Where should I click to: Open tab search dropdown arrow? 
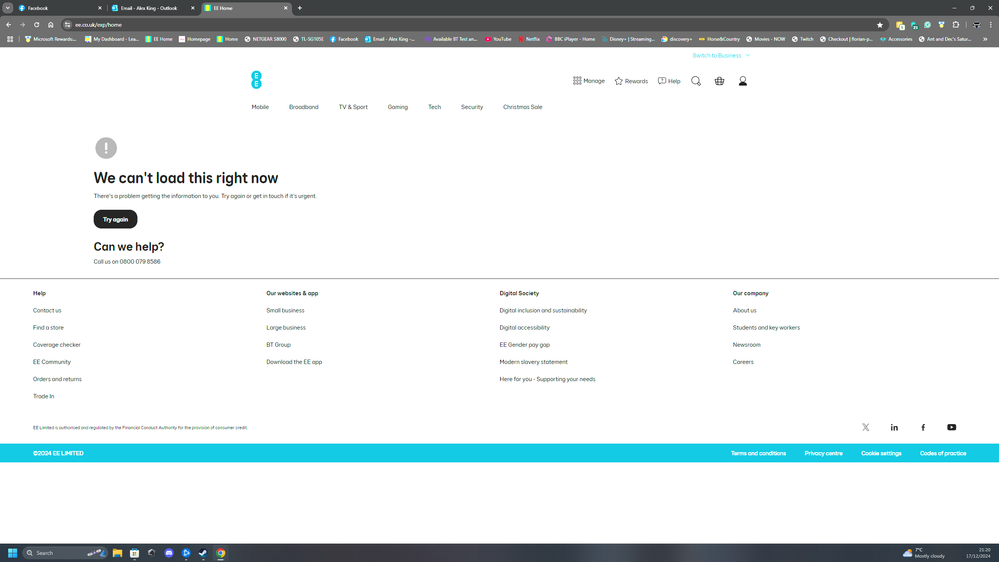[8, 8]
